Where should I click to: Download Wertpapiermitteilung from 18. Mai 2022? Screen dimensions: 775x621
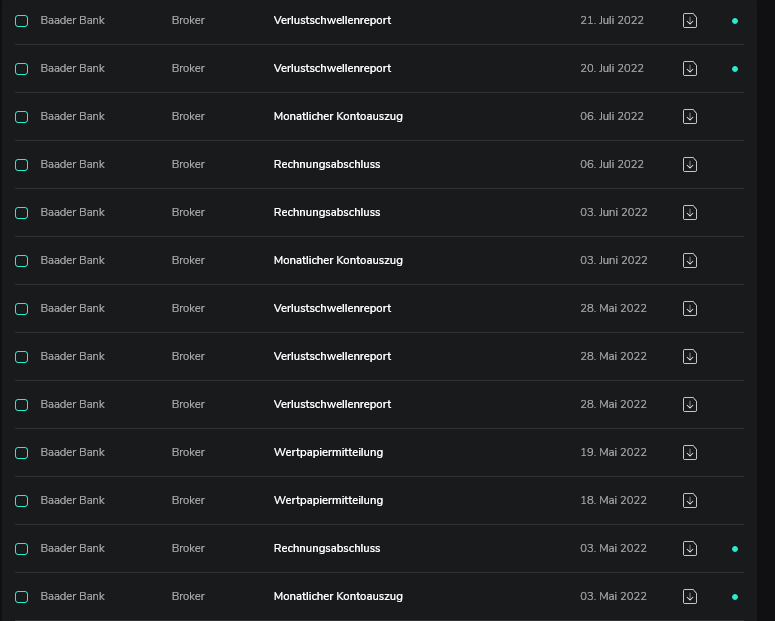click(690, 500)
